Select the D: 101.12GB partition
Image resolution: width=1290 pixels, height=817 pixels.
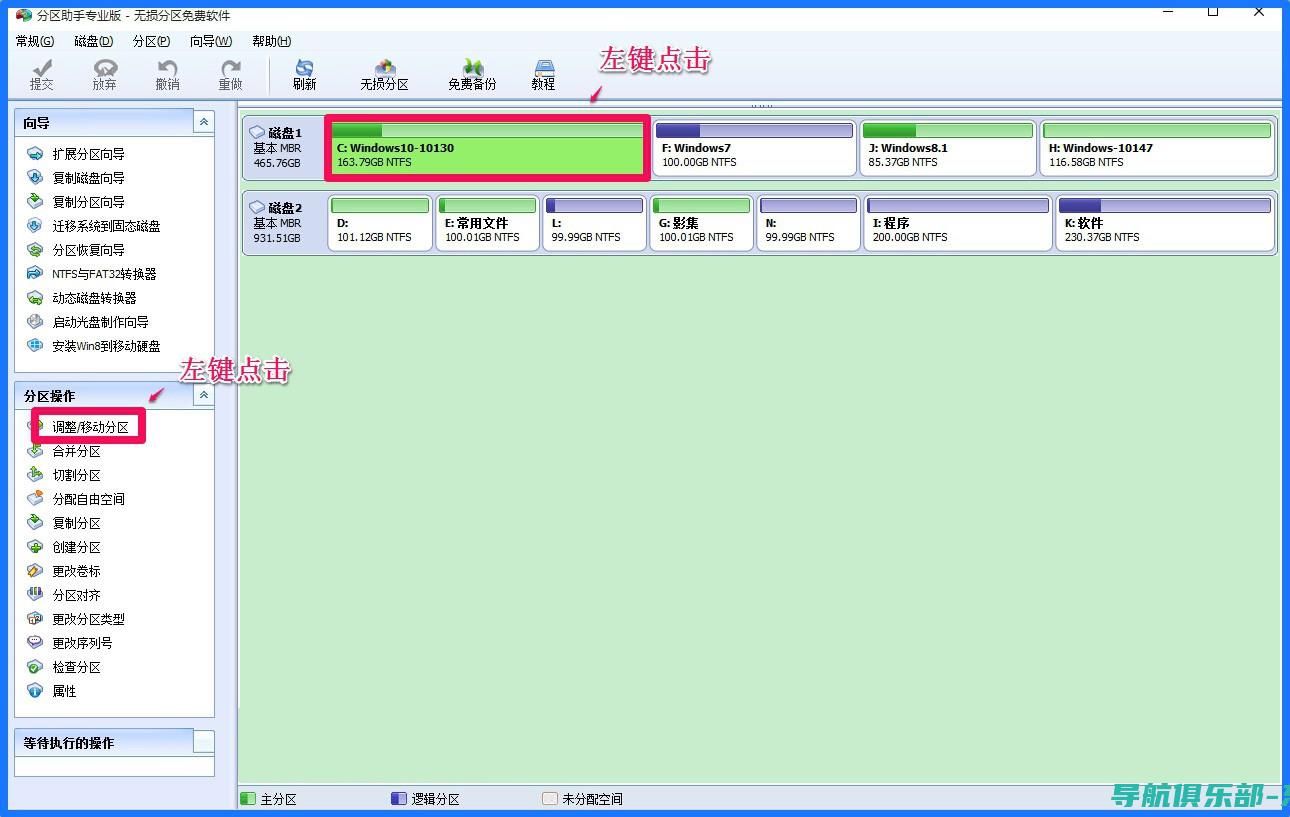click(380, 224)
